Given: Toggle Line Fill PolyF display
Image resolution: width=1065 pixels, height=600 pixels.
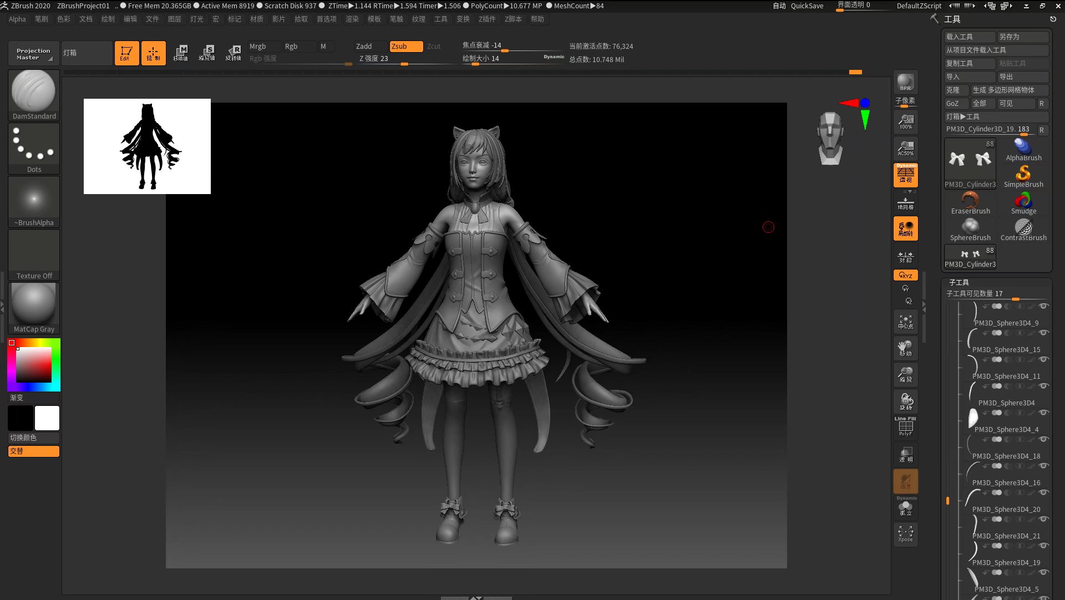Looking at the screenshot, I should [905, 427].
